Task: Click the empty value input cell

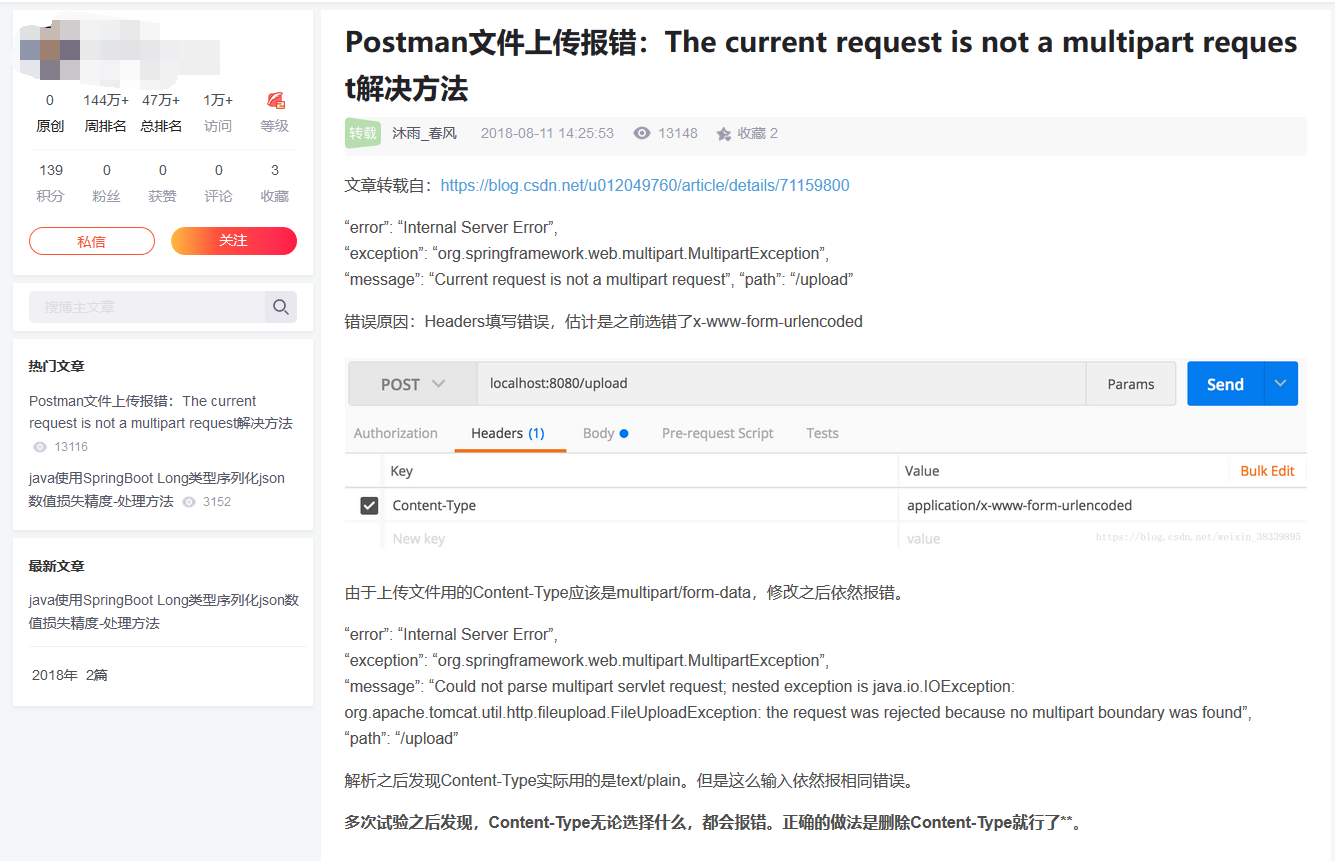Action: 1102,538
